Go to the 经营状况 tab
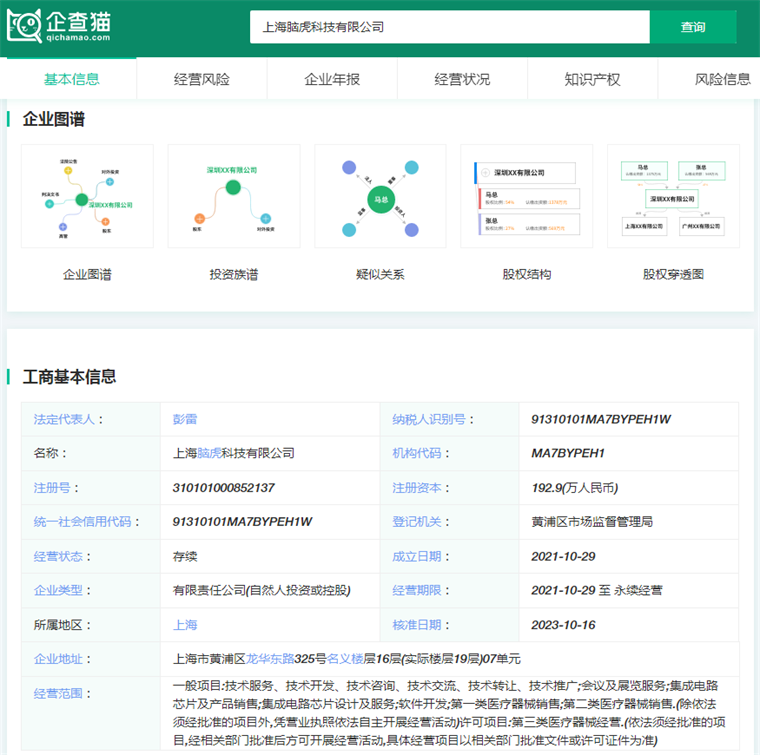 point(462,79)
